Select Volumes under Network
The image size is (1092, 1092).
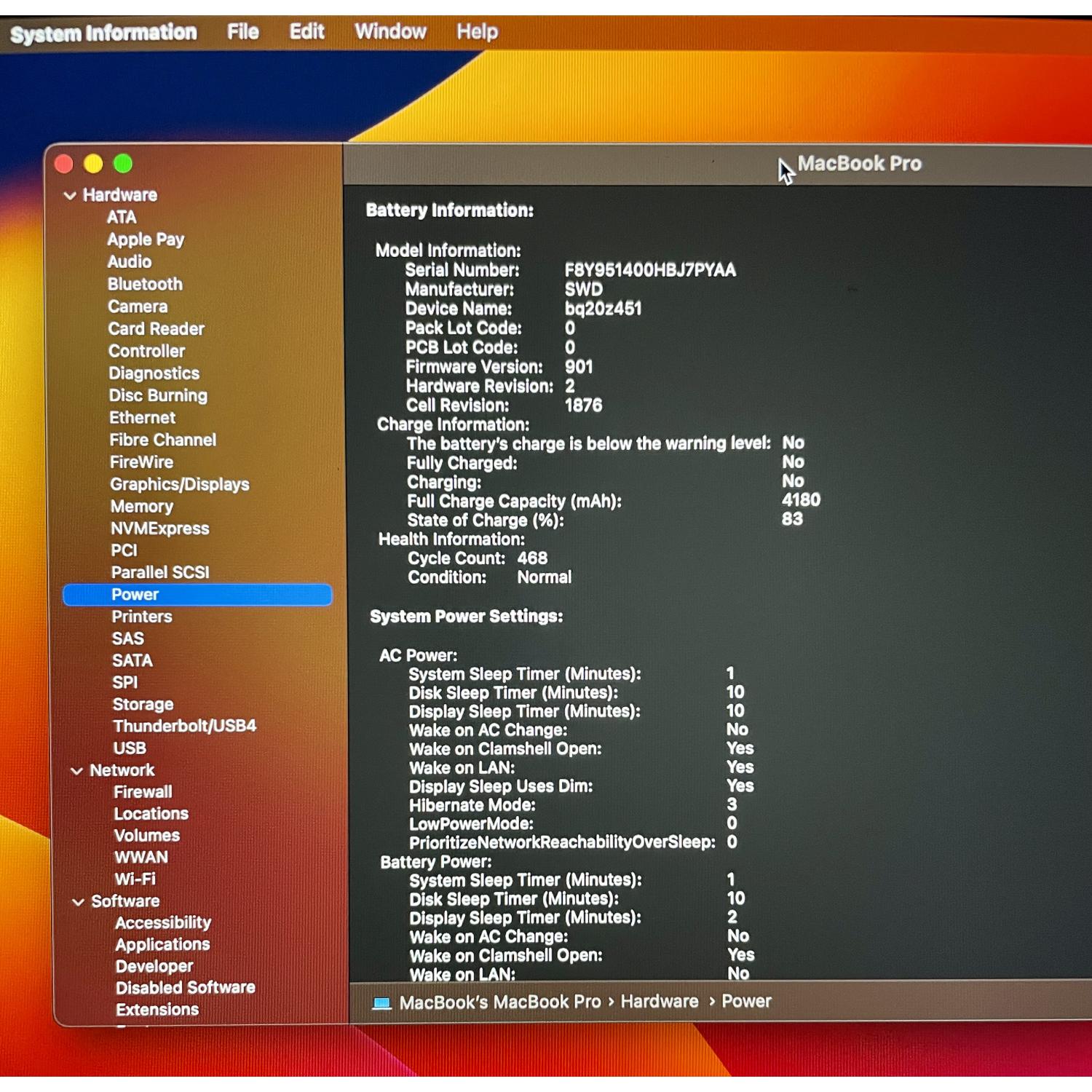[146, 836]
